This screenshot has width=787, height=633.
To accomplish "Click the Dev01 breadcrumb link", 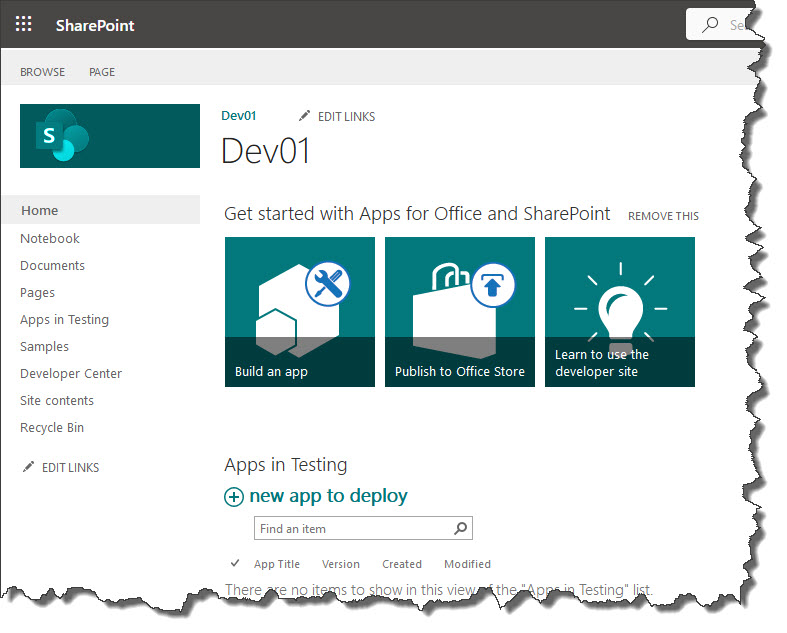I will pyautogui.click(x=239, y=116).
